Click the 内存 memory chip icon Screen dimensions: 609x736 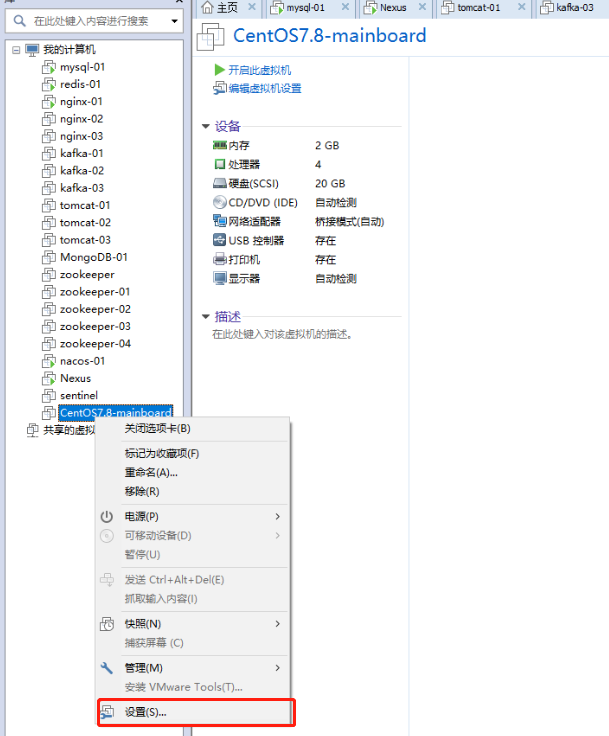coord(220,145)
